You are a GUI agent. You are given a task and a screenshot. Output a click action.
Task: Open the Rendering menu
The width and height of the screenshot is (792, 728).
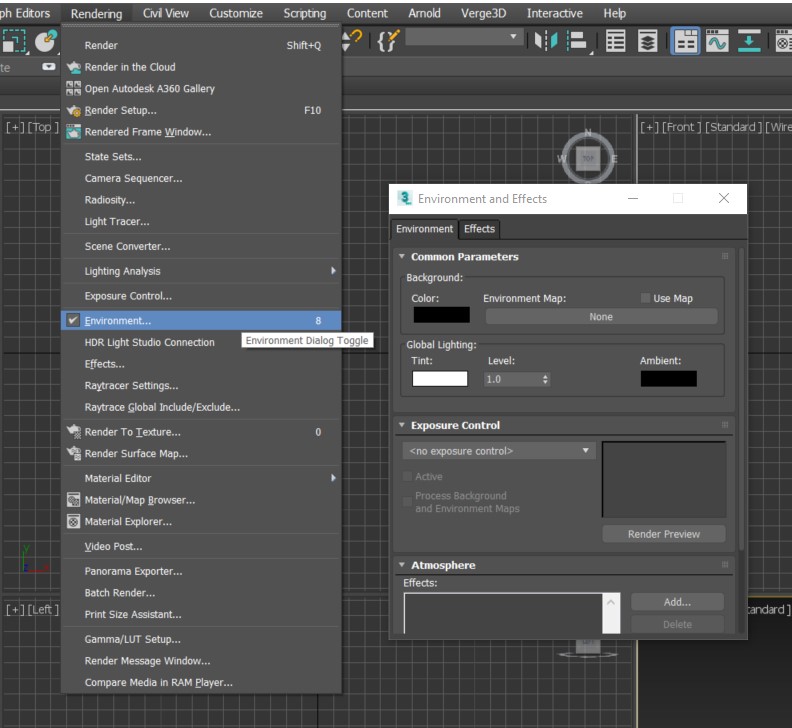pyautogui.click(x=96, y=14)
